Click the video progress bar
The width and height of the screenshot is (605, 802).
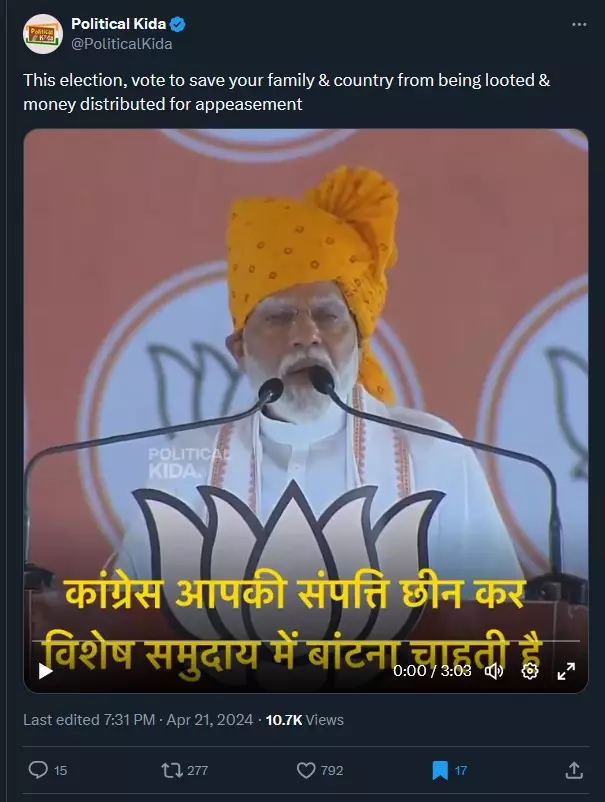coord(306,640)
